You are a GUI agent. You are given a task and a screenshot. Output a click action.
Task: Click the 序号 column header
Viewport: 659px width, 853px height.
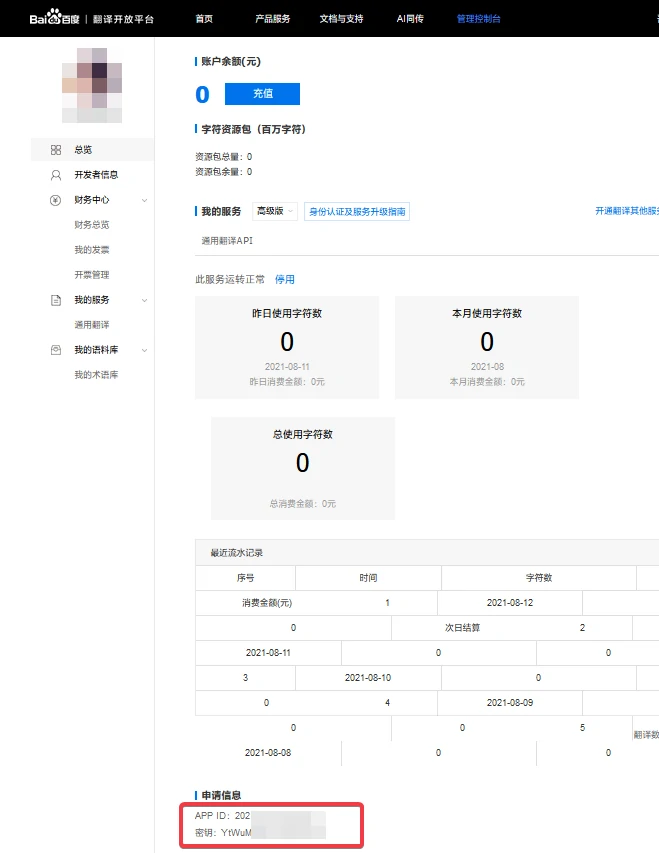(245, 578)
